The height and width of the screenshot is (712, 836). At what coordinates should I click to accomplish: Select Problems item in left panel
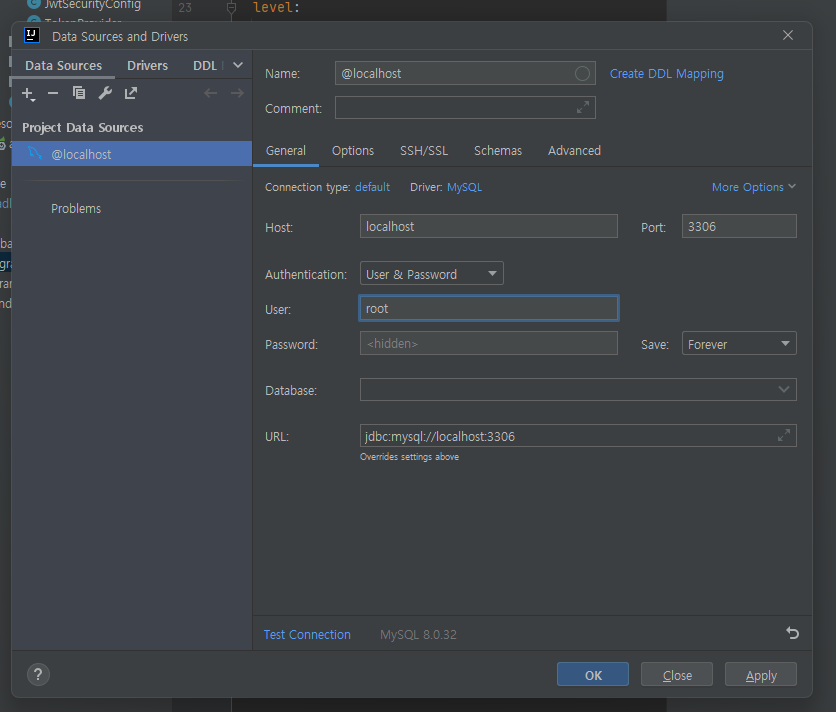76,209
